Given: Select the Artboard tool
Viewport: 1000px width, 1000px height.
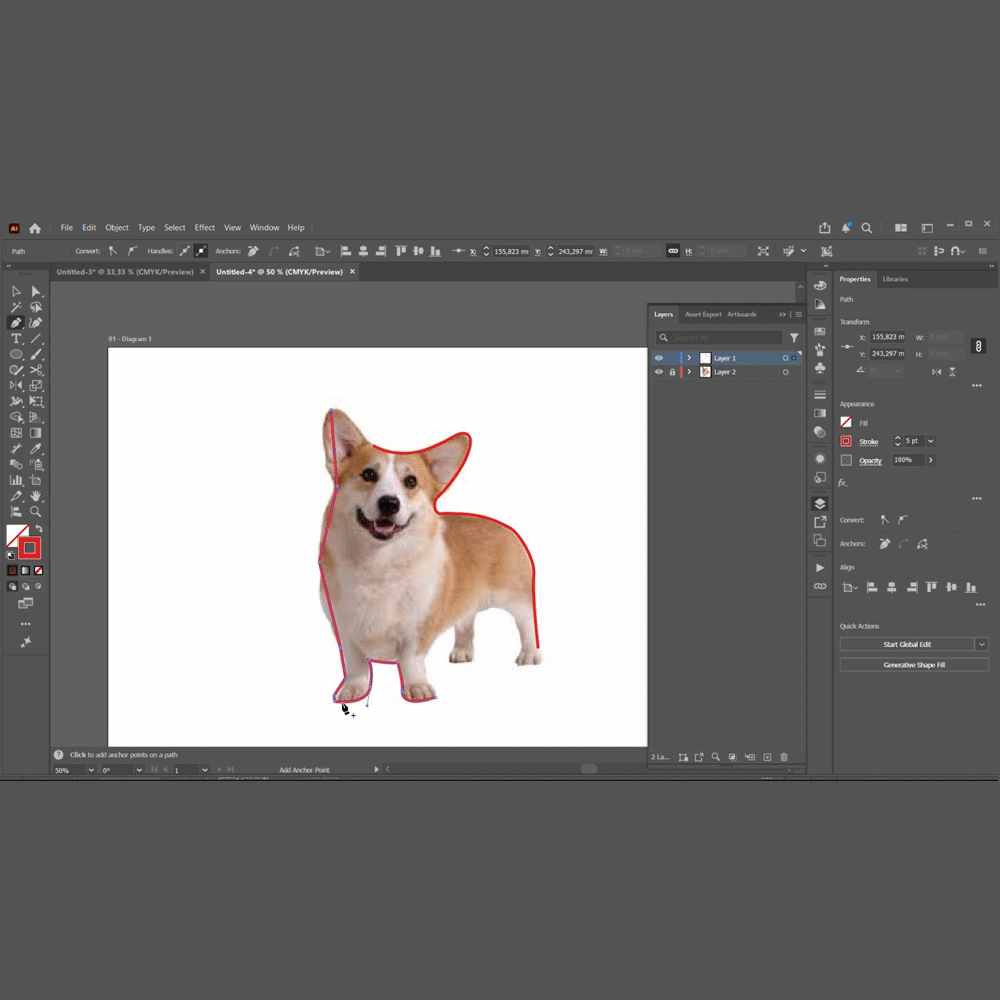Looking at the screenshot, I should tap(36, 480).
